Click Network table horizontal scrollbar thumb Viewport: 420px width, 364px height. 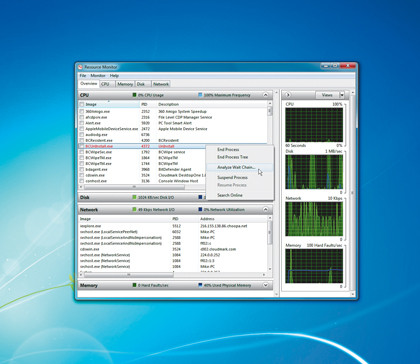(128, 275)
